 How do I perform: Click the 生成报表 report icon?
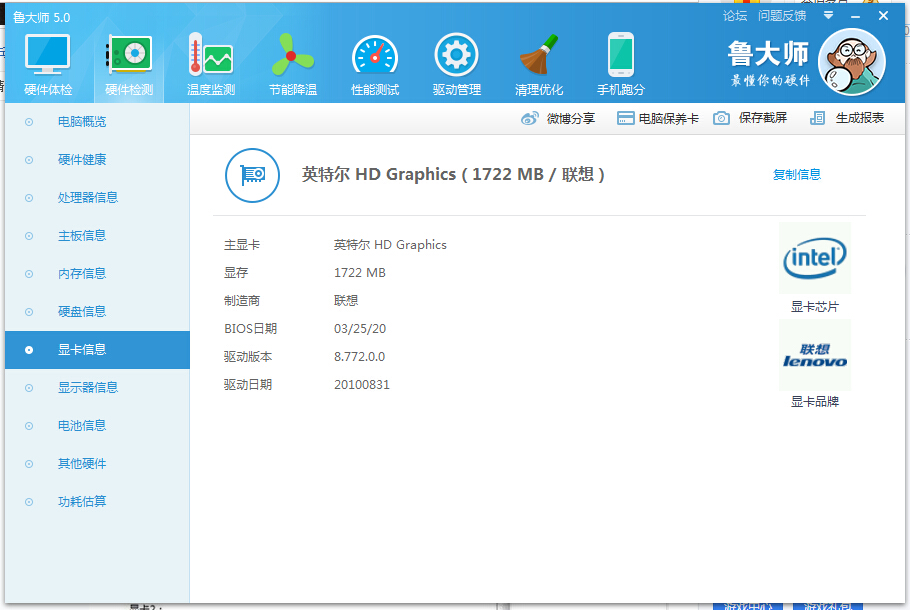tap(817, 118)
